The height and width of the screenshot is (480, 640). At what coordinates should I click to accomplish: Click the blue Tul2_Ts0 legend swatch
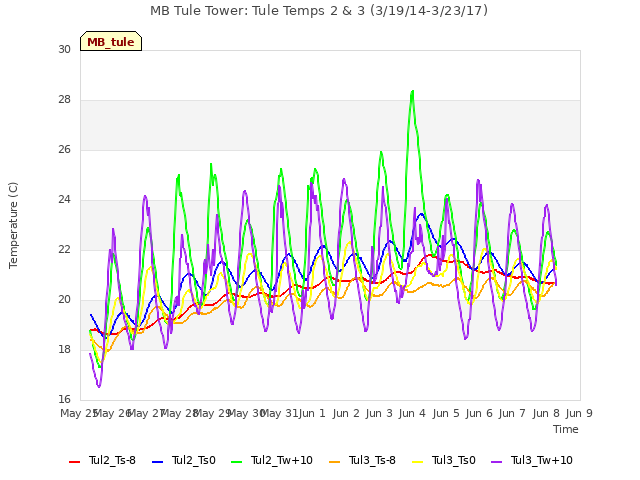pos(158,461)
